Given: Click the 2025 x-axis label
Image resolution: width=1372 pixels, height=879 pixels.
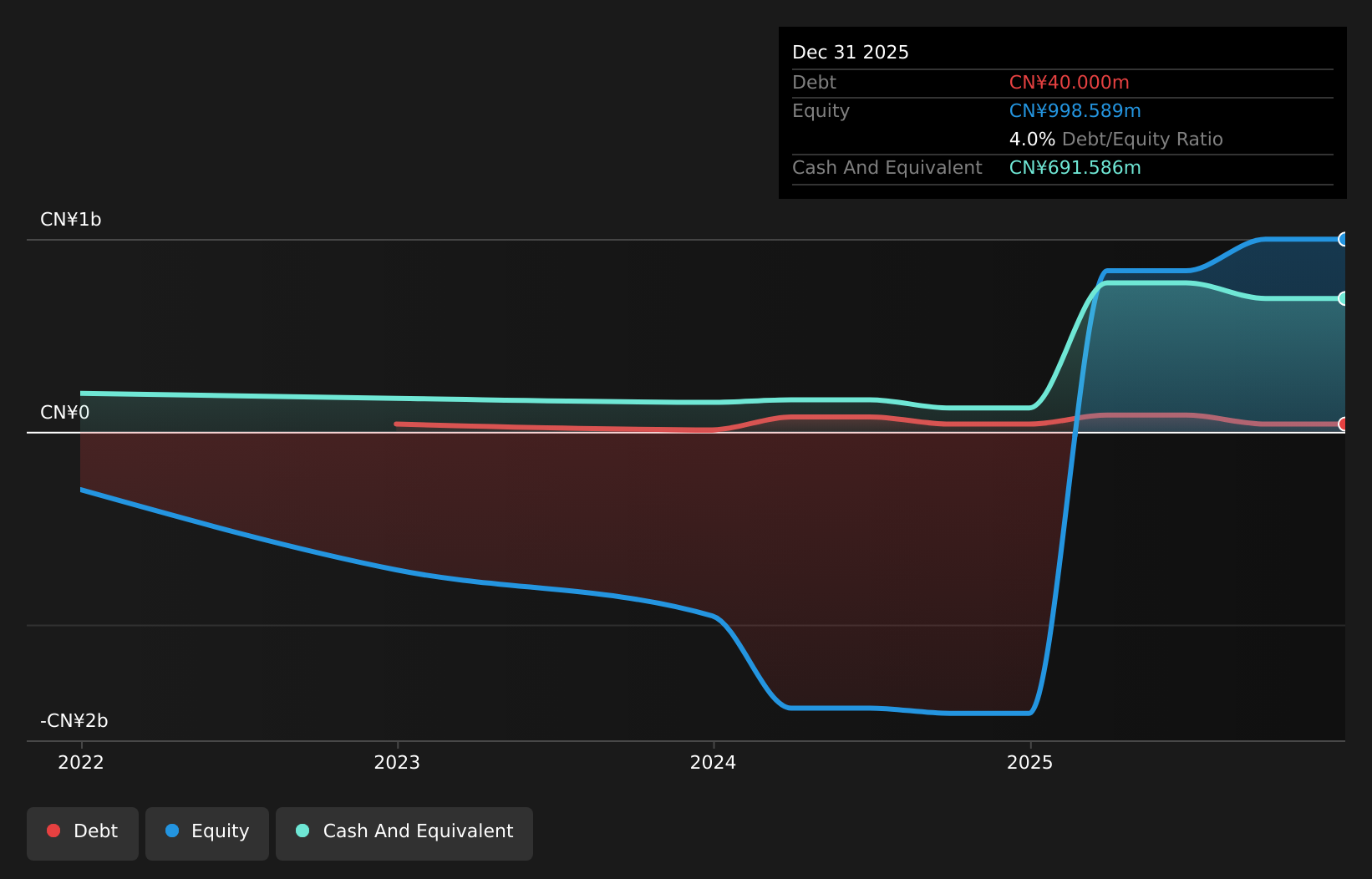Looking at the screenshot, I should tap(1030, 762).
